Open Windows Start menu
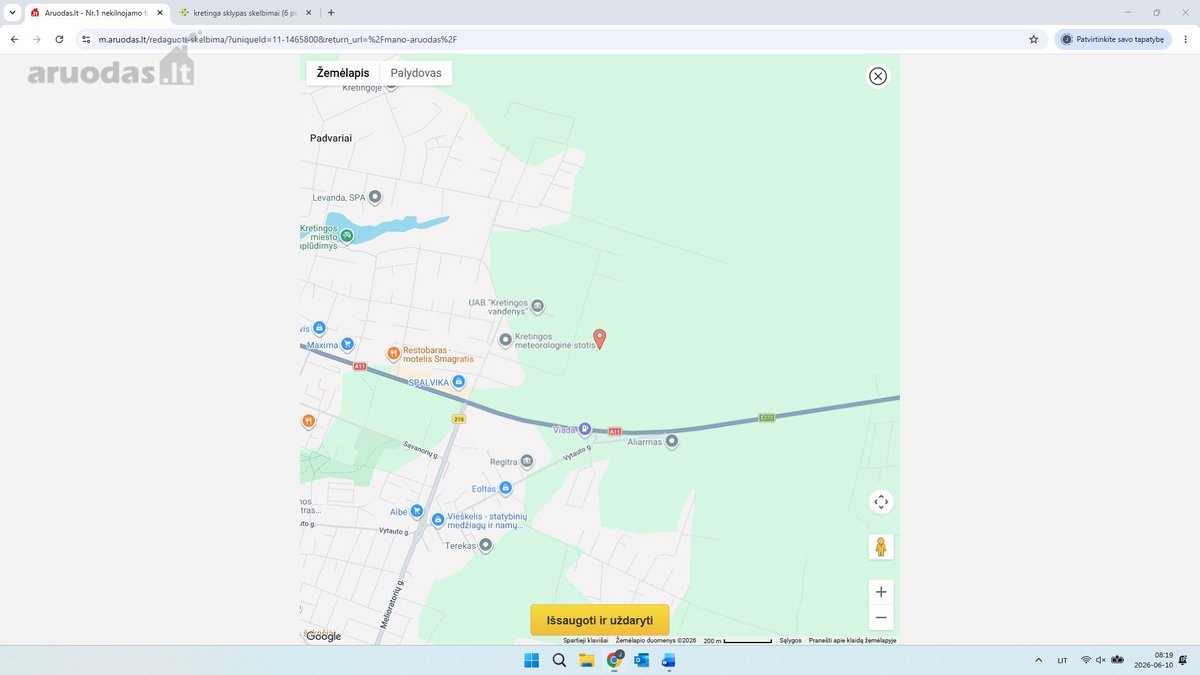Viewport: 1200px width, 675px height. pyautogui.click(x=532, y=660)
